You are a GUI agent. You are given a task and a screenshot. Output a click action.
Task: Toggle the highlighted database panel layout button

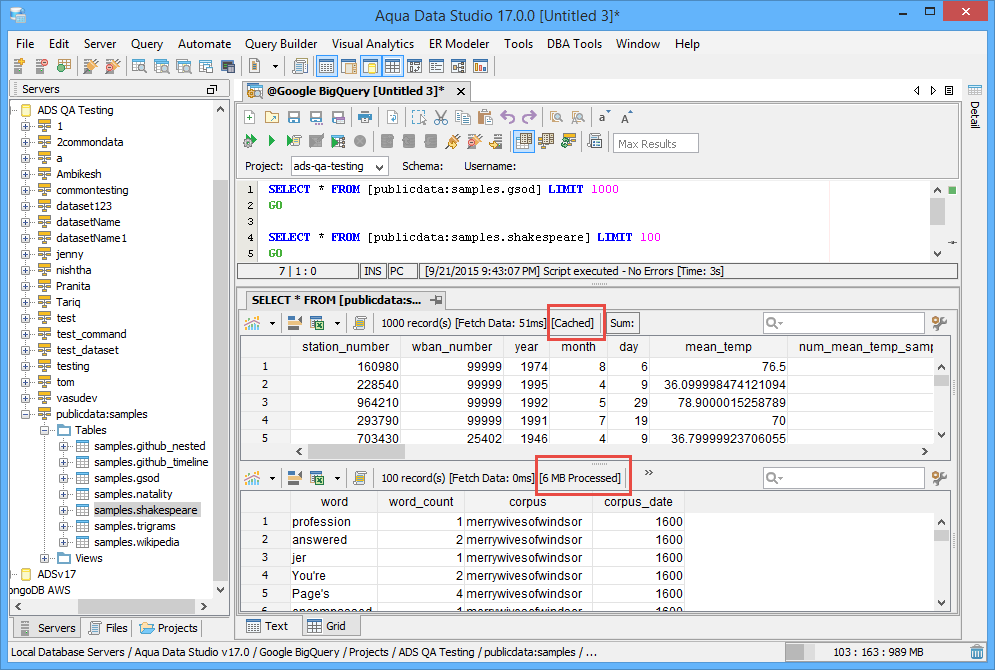click(x=370, y=66)
